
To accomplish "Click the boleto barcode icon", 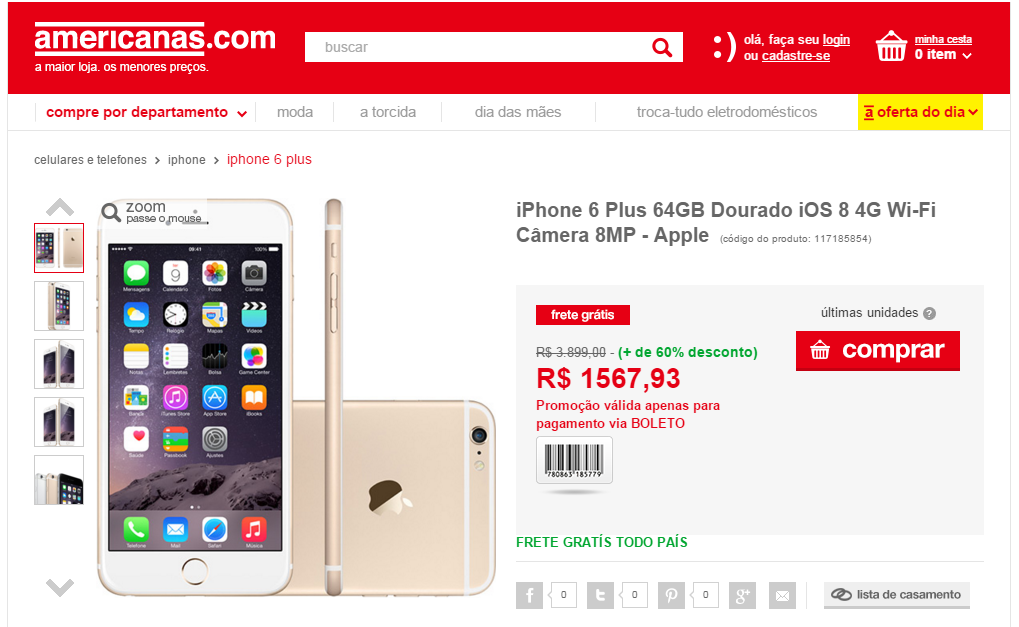I will pyautogui.click(x=574, y=460).
